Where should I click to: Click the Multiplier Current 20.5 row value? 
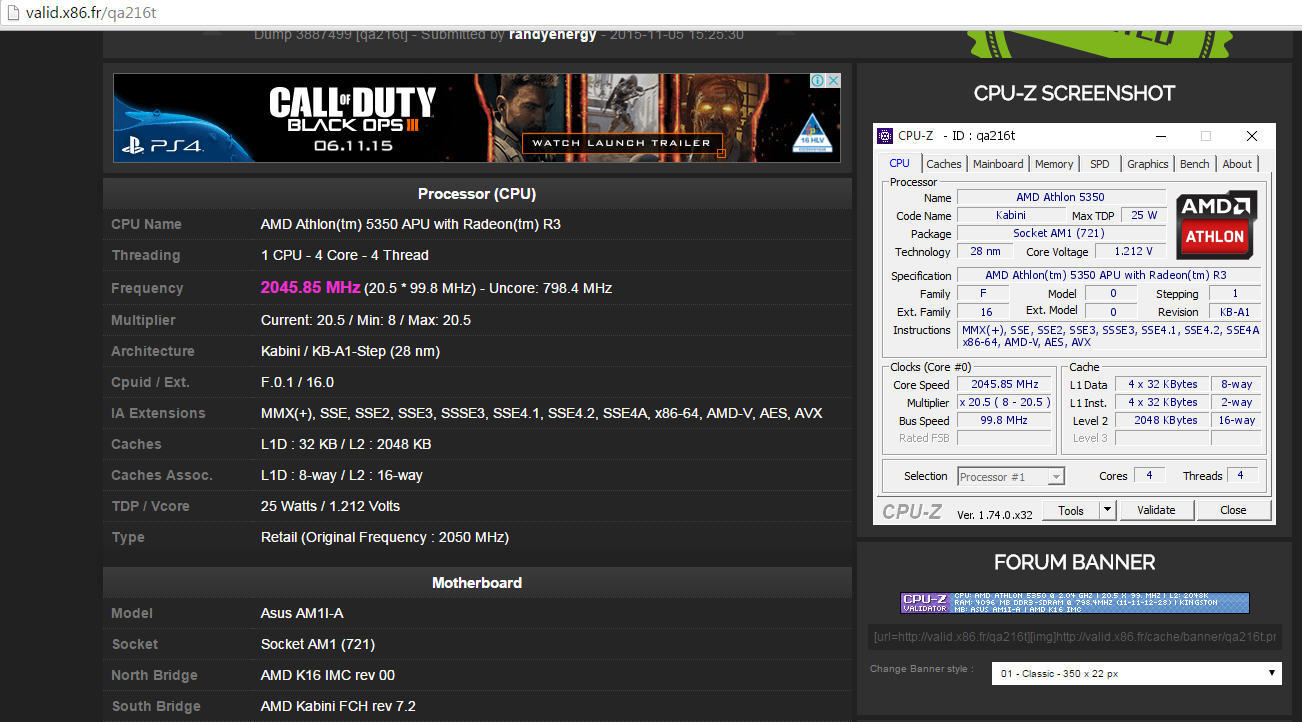[366, 320]
